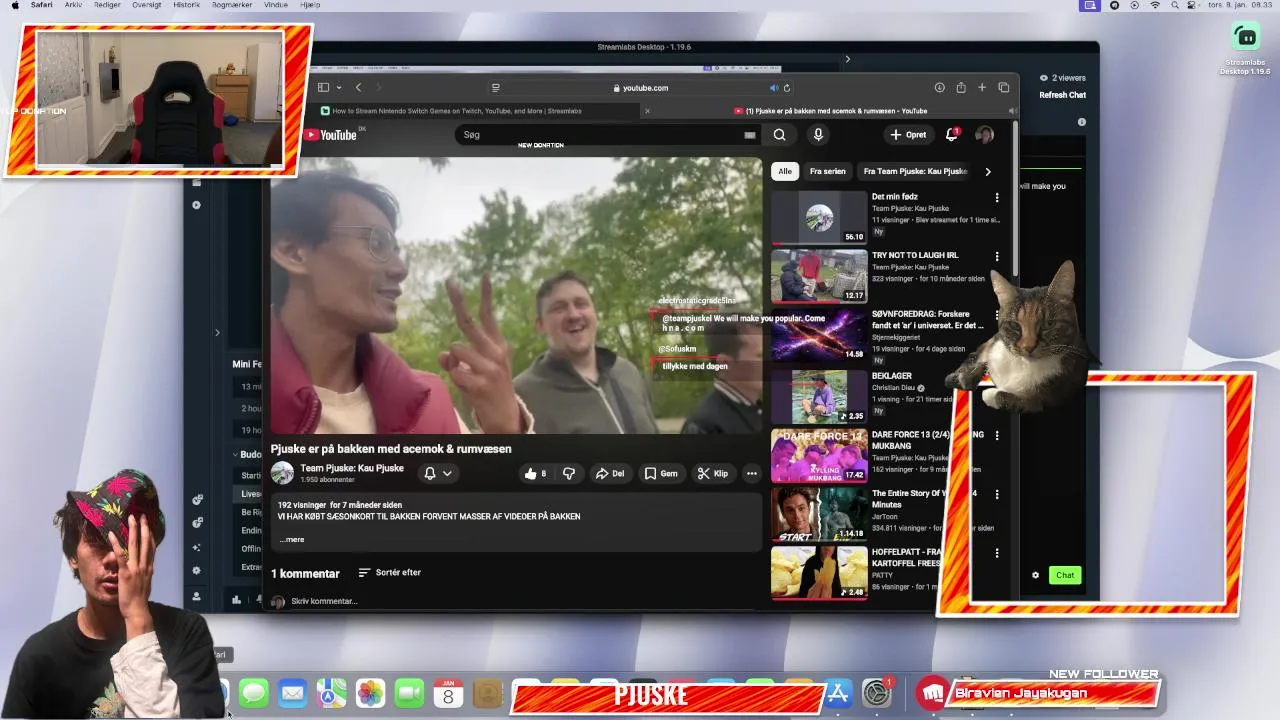Screen dimensions: 1280x720
Task: Toggle Safari sidebar button in preview
Action: click(x=323, y=88)
